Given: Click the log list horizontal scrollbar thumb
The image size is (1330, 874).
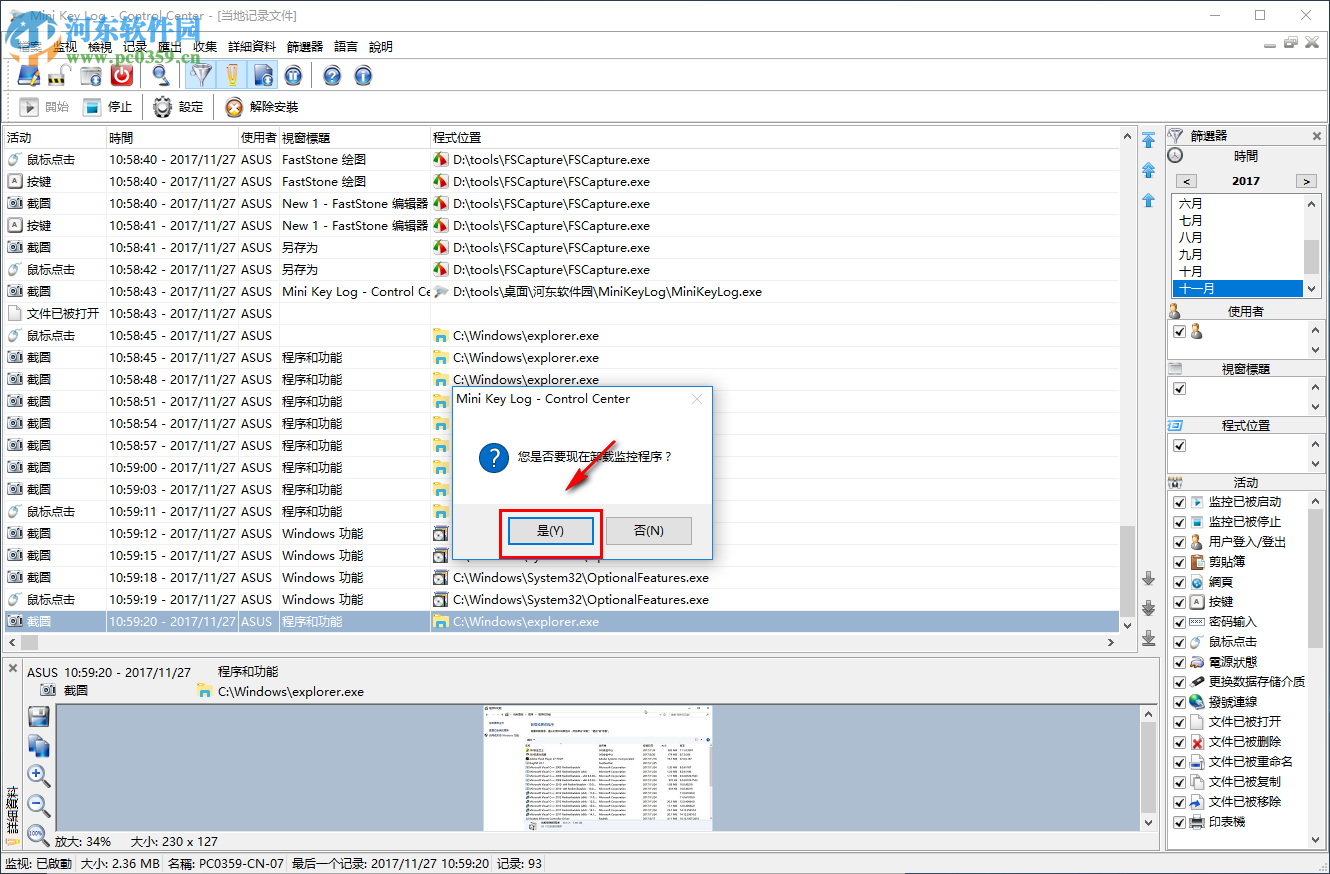Looking at the screenshot, I should pyautogui.click(x=30, y=641).
